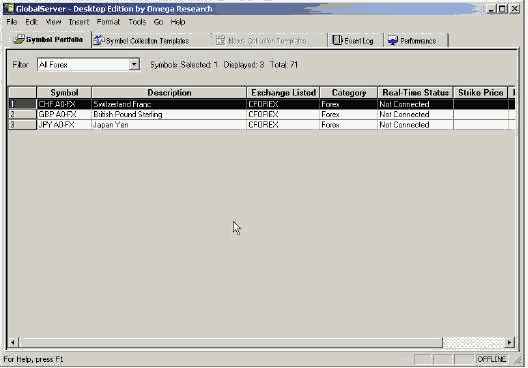Sort by Real-Time Status column header
Image resolution: width=528 pixels, height=368 pixels.
(x=415, y=93)
